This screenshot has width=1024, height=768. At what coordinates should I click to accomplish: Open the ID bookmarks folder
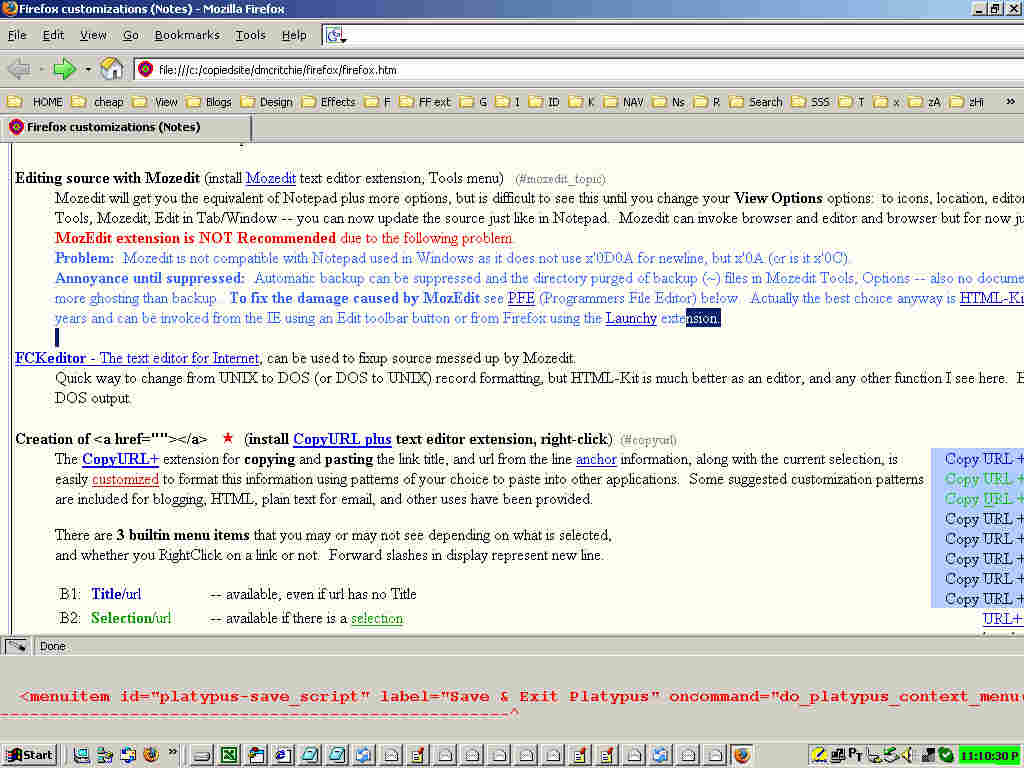544,102
